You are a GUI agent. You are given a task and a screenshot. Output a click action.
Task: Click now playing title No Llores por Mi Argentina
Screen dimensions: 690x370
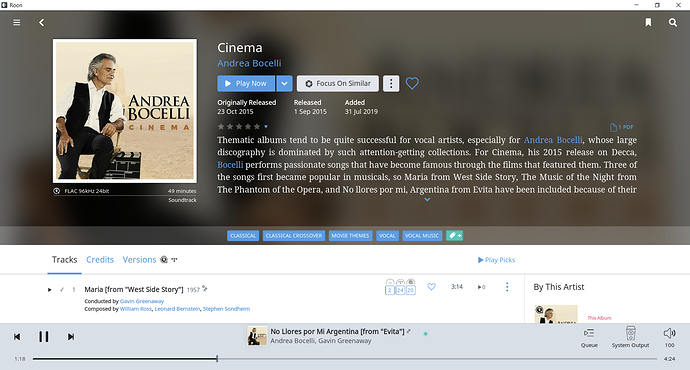(x=338, y=331)
